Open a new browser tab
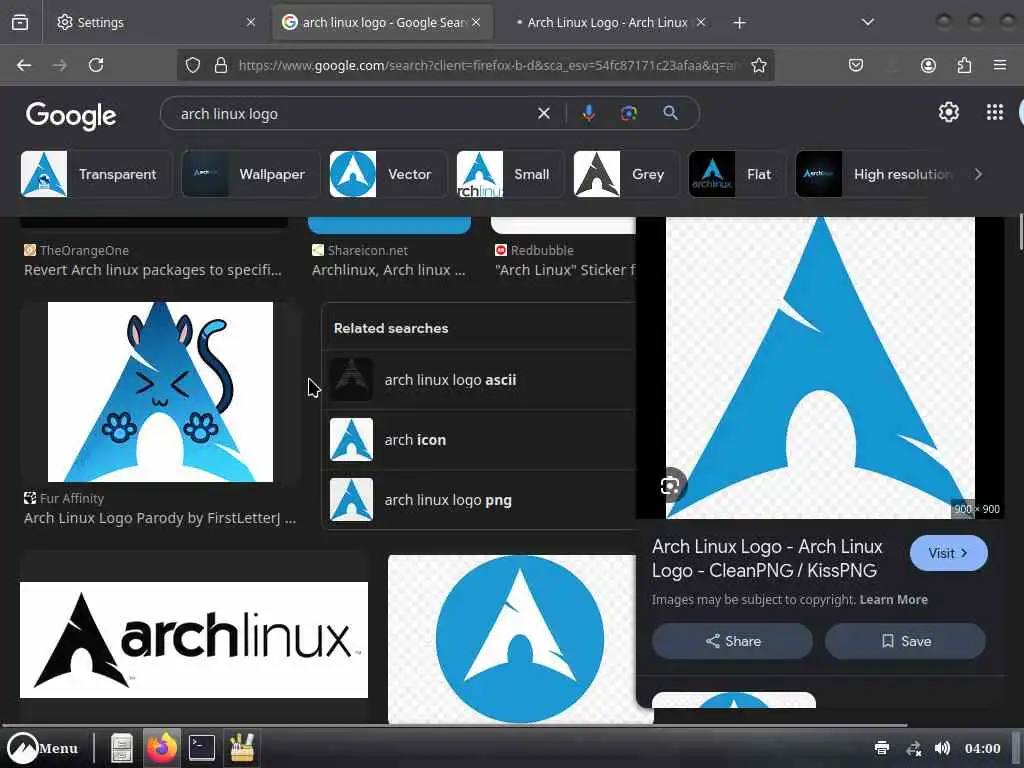Screen dimensions: 1024x768 tap(739, 23)
